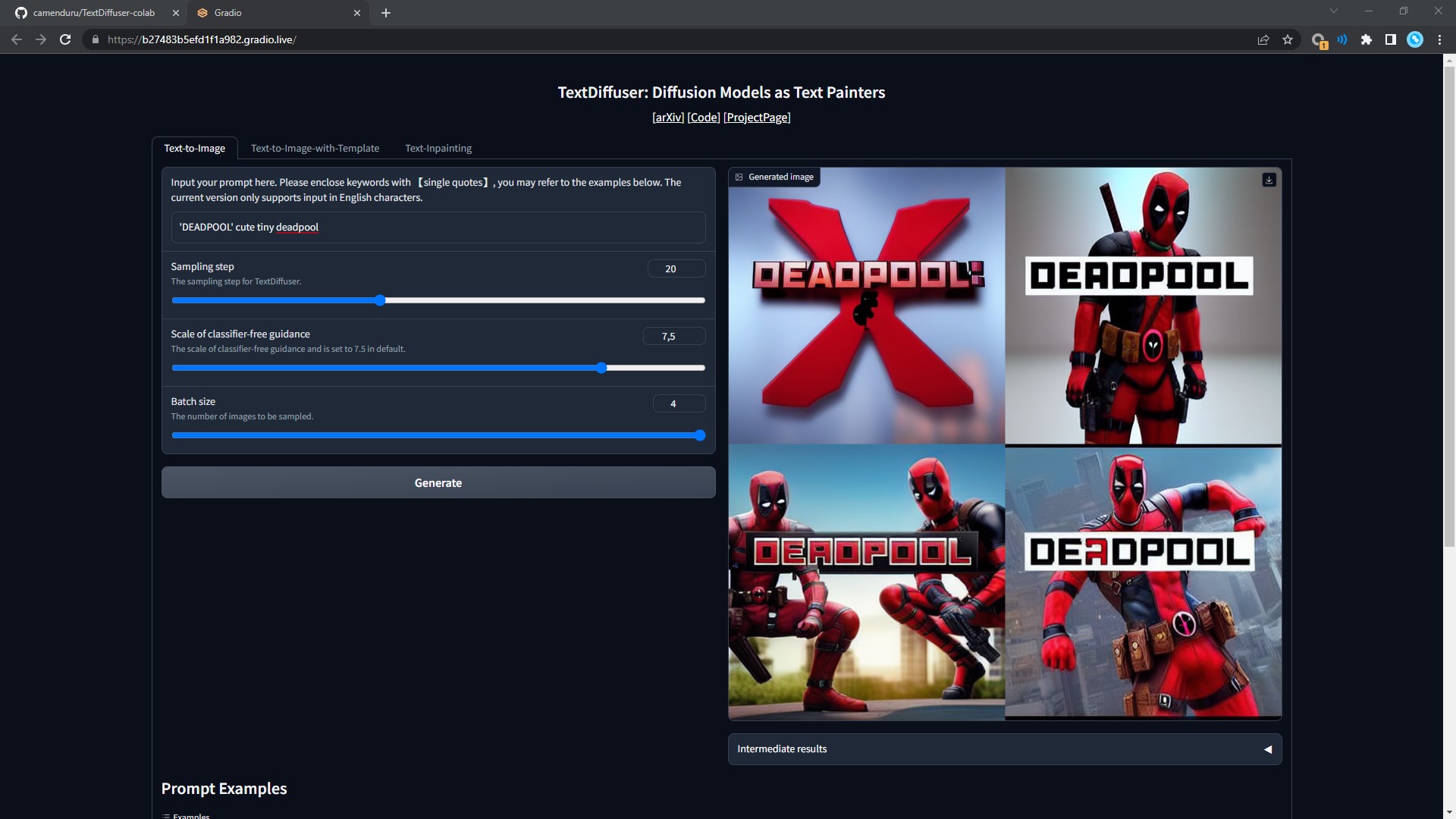1456x819 pixels.
Task: Open the arXiv link
Action: pyautogui.click(x=667, y=118)
